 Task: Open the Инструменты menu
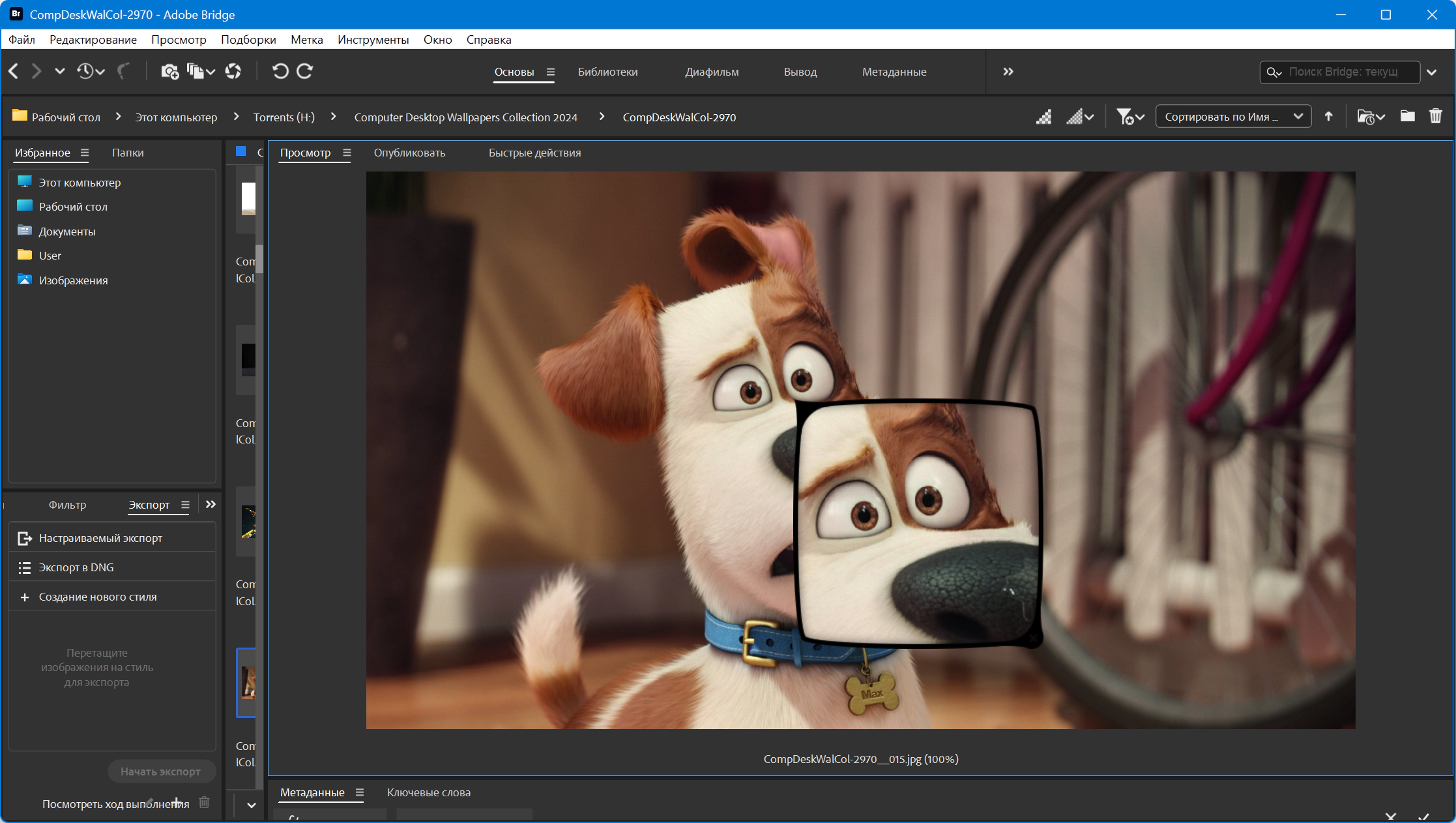pyautogui.click(x=373, y=40)
